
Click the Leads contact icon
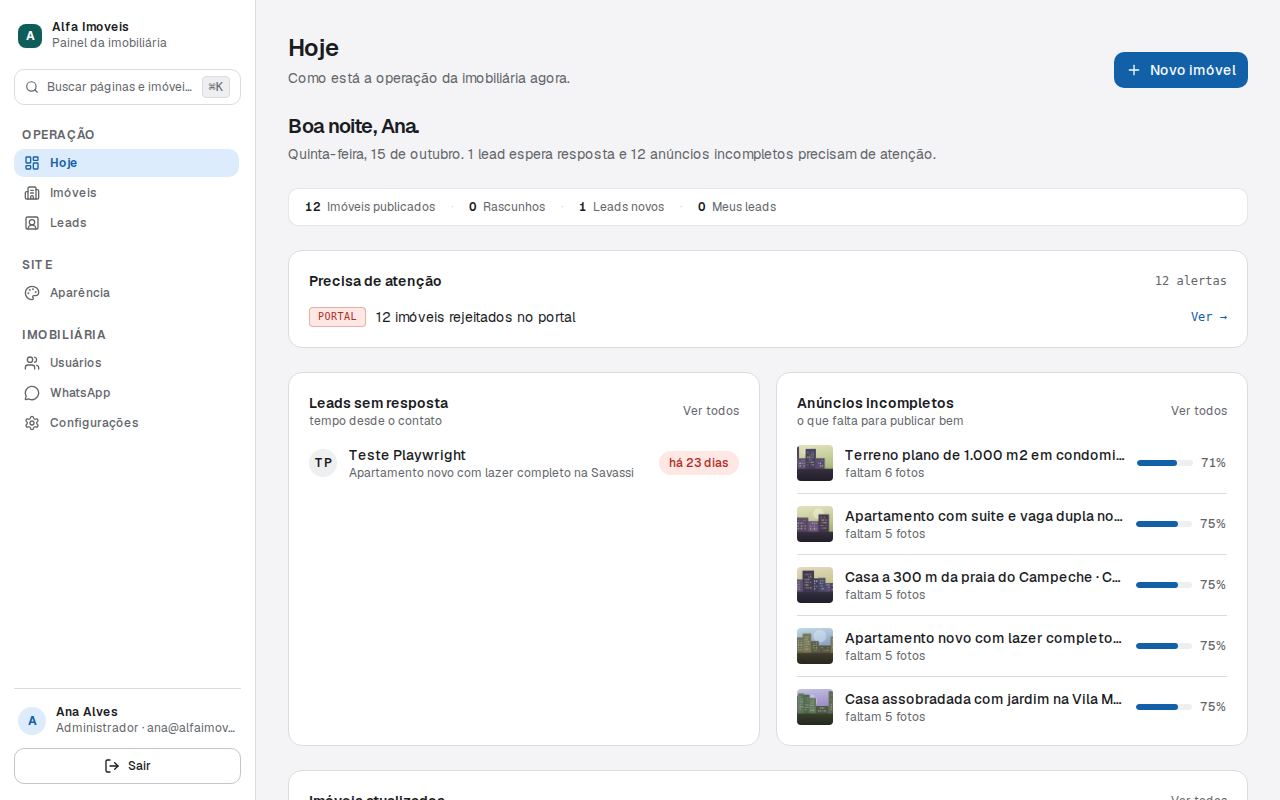click(x=32, y=223)
